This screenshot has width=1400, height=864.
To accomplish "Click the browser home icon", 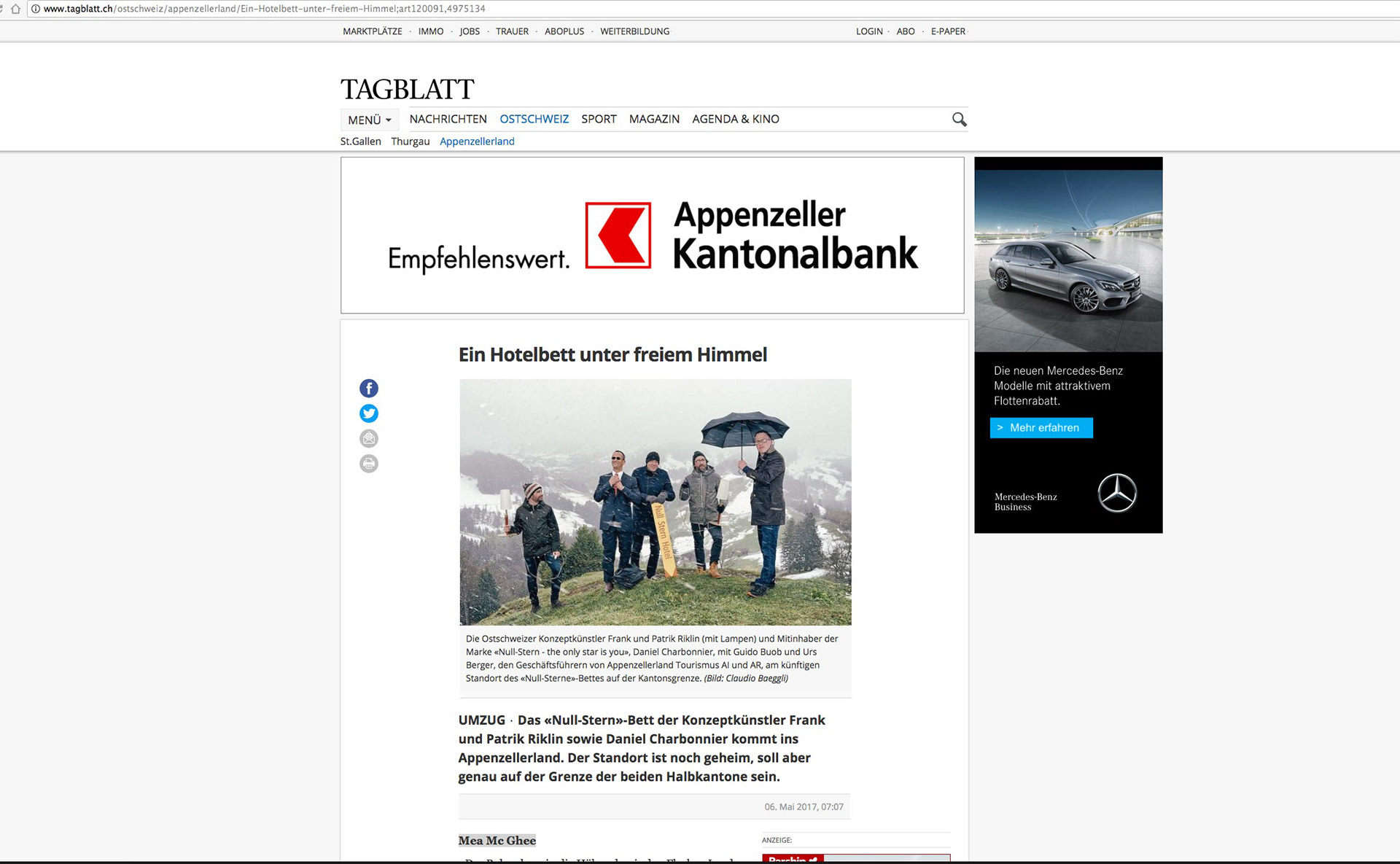I will click(x=15, y=9).
